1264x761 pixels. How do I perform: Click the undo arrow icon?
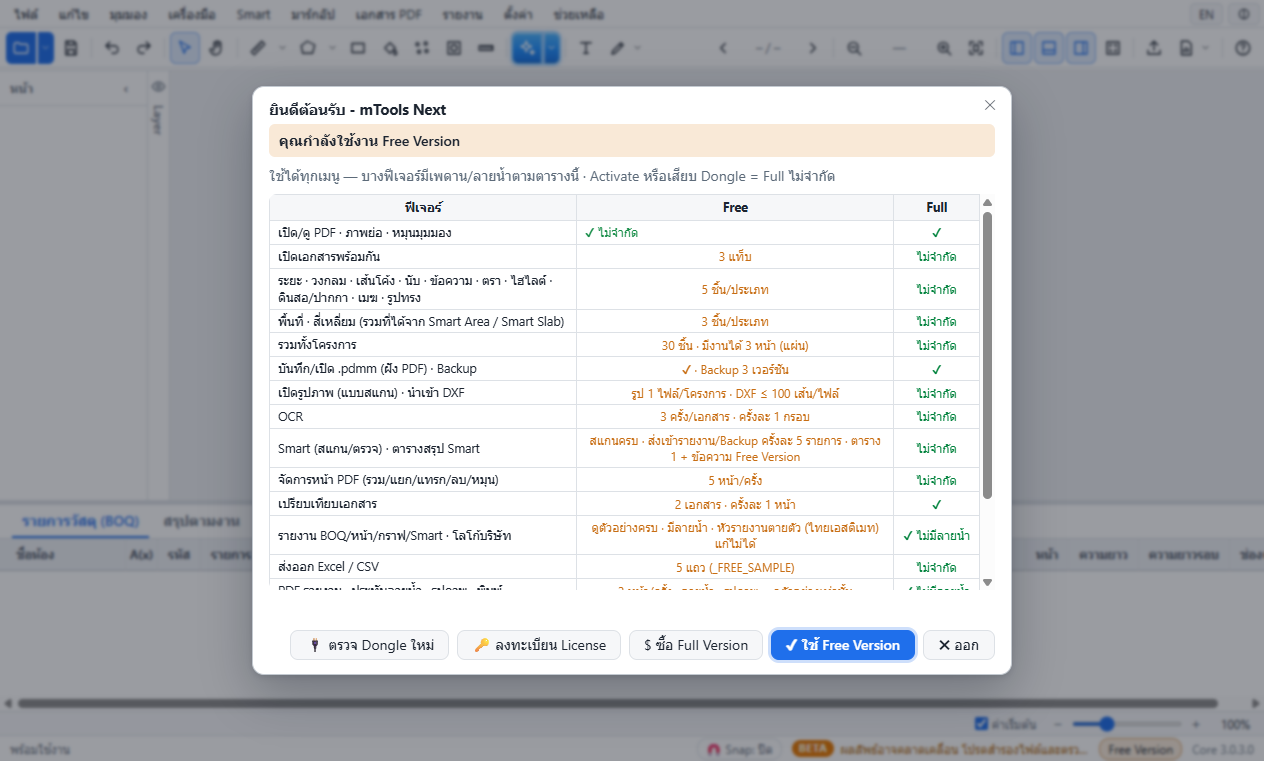click(112, 48)
